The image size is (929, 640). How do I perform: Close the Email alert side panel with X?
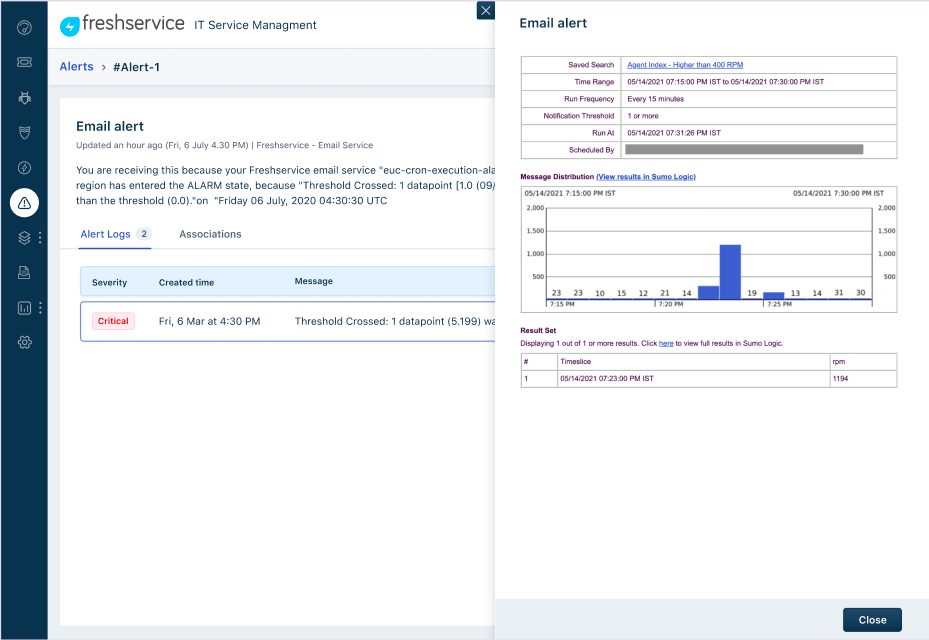coord(486,10)
